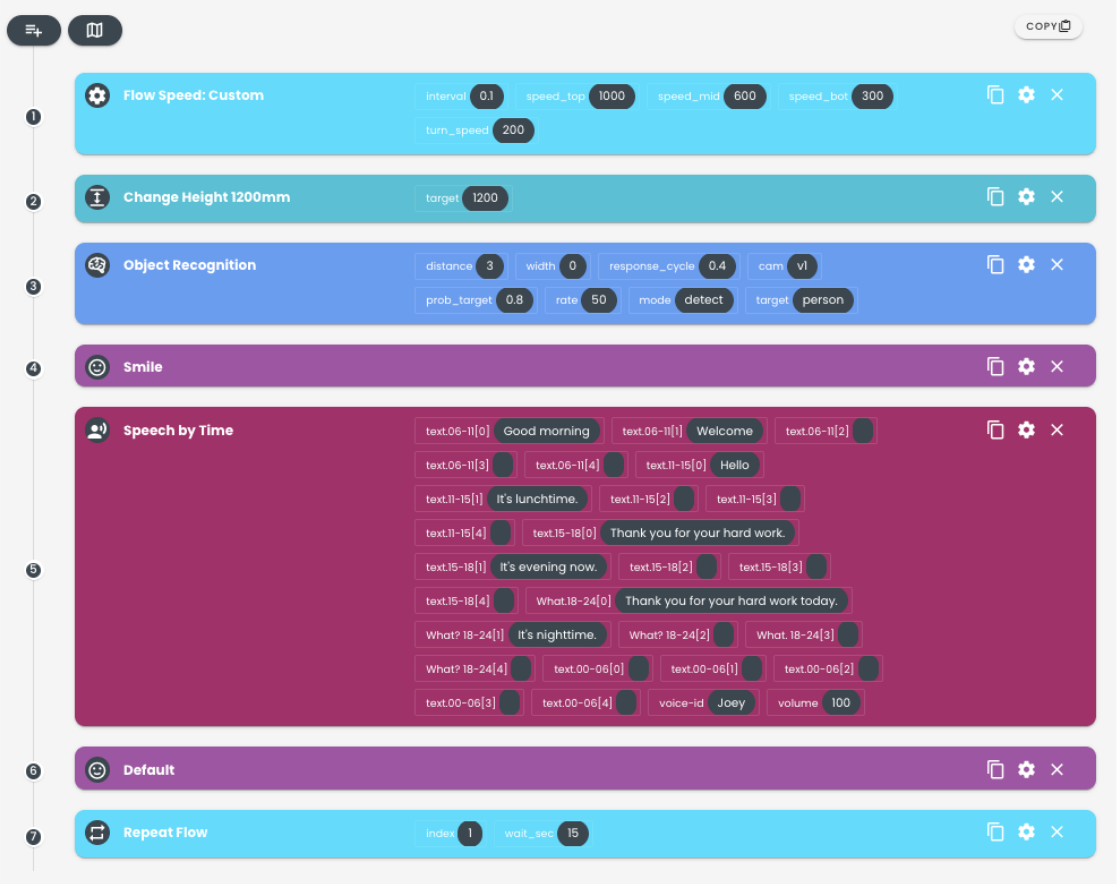Open Speech by Time settings gear
The height and width of the screenshot is (884, 1118).
pyautogui.click(x=1026, y=430)
